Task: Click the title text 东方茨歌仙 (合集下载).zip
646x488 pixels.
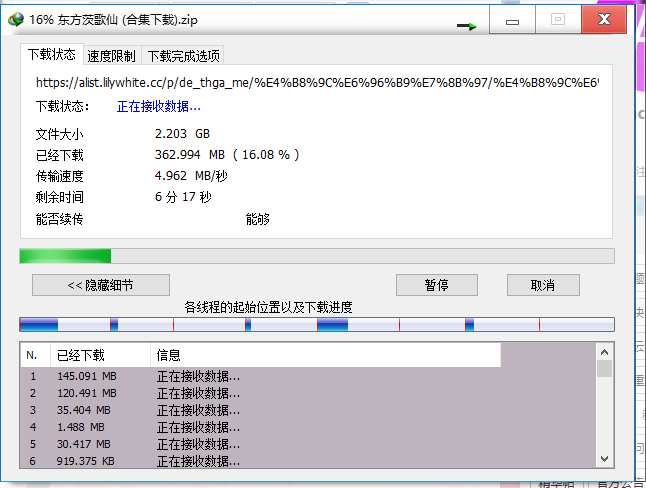Action: (128, 20)
